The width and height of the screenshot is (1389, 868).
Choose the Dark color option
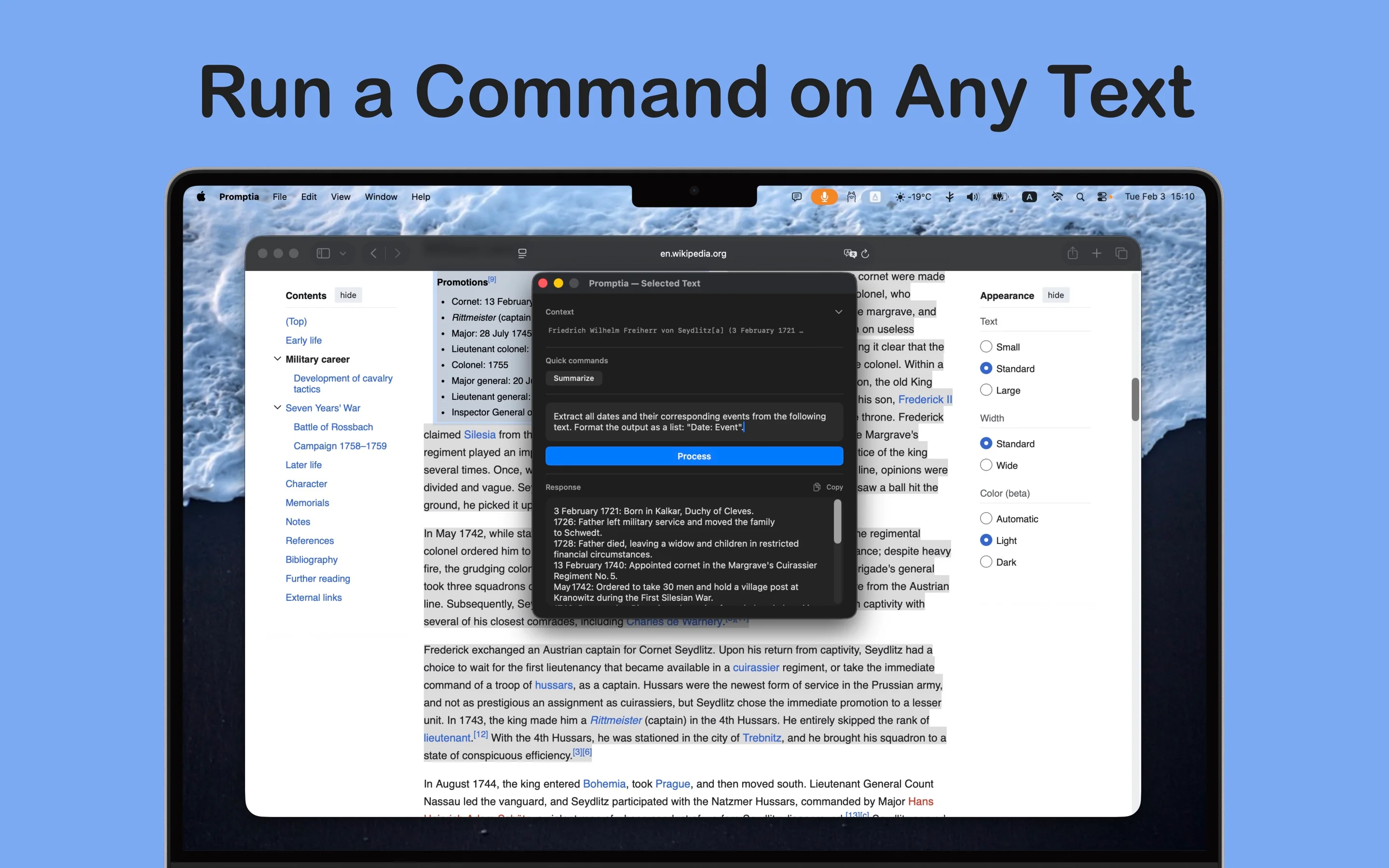986,562
